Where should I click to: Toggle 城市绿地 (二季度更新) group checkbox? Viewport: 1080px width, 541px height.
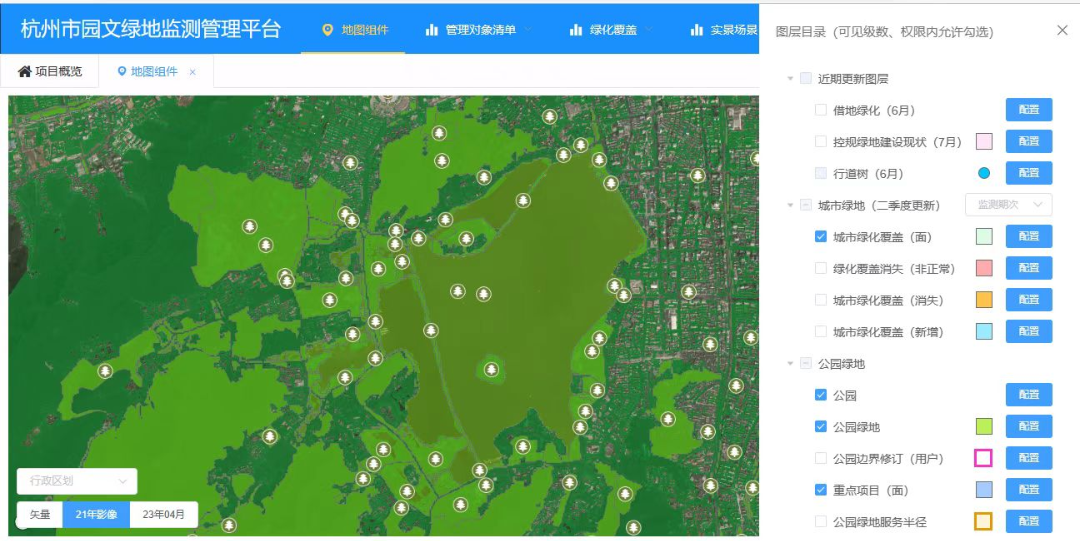pyautogui.click(x=806, y=205)
